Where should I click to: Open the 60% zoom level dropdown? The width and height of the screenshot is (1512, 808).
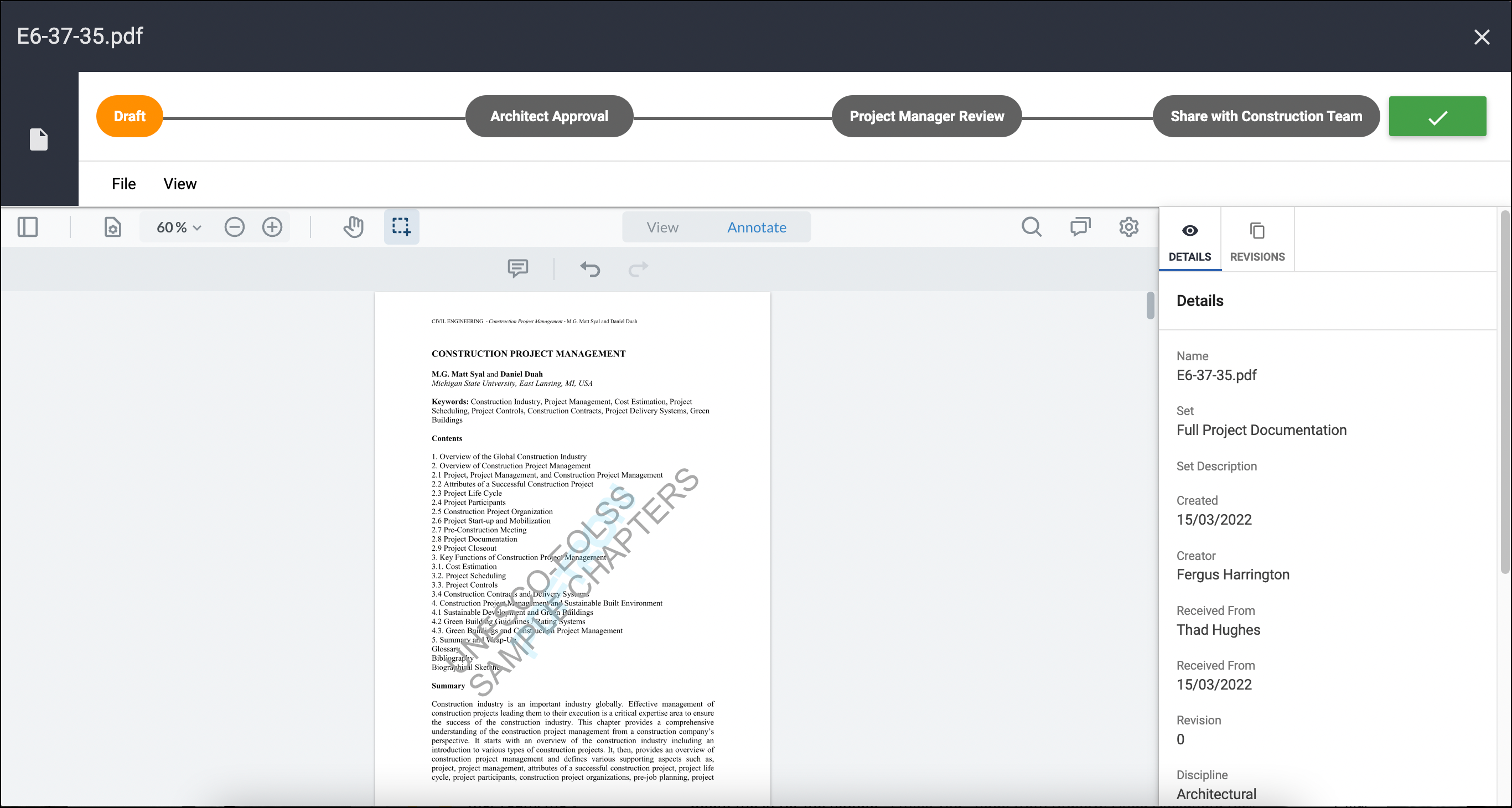coord(178,227)
